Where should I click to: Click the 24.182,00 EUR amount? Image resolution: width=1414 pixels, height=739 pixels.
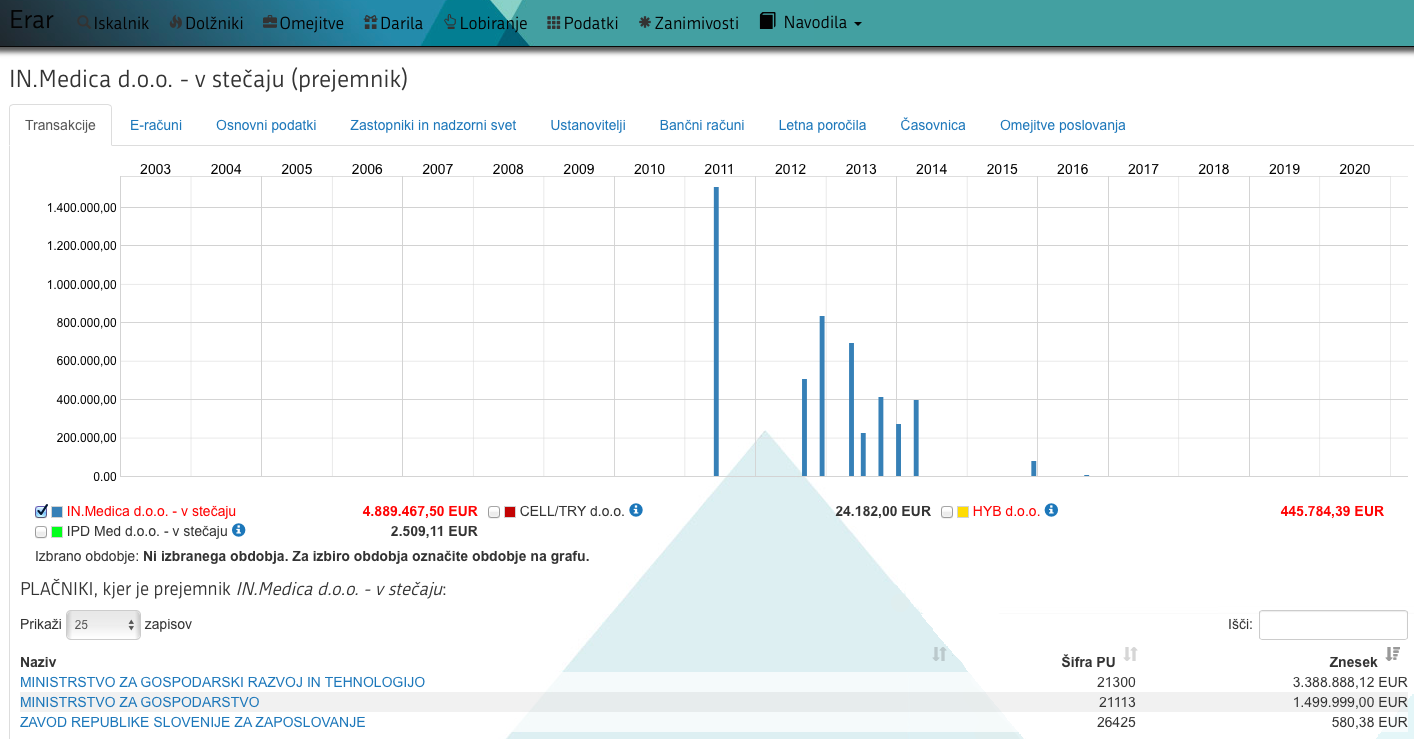[x=883, y=511]
